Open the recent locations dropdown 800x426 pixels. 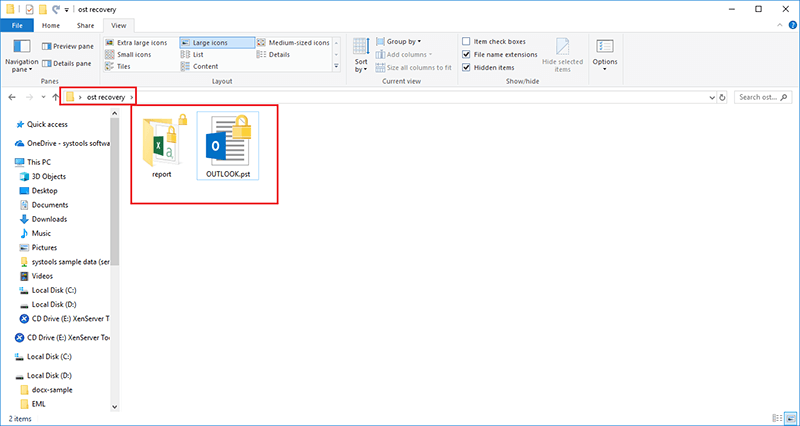pyautogui.click(x=43, y=97)
